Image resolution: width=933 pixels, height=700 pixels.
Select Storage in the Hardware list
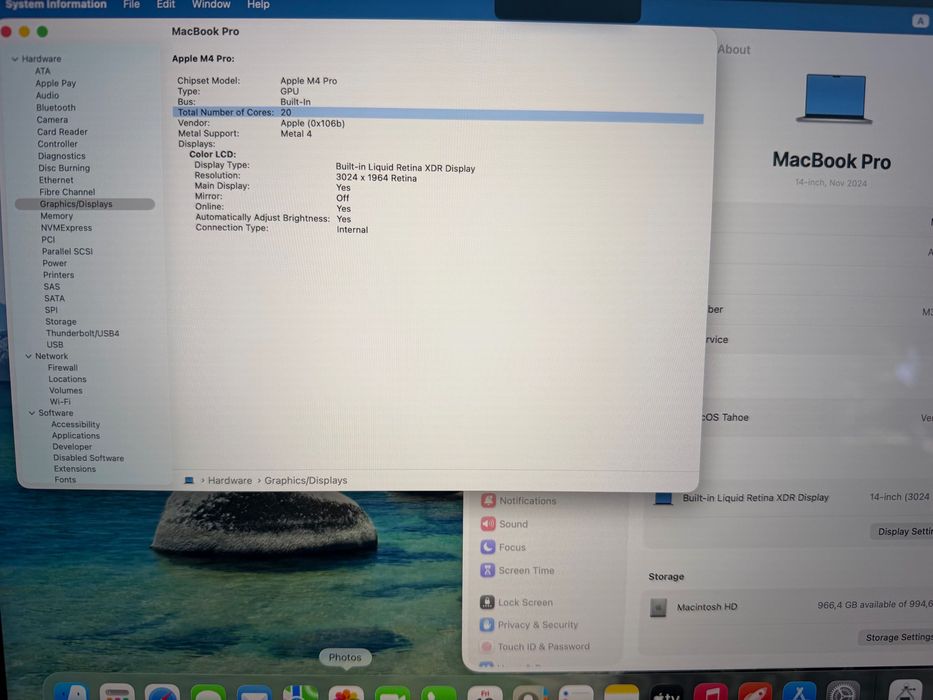(x=61, y=321)
